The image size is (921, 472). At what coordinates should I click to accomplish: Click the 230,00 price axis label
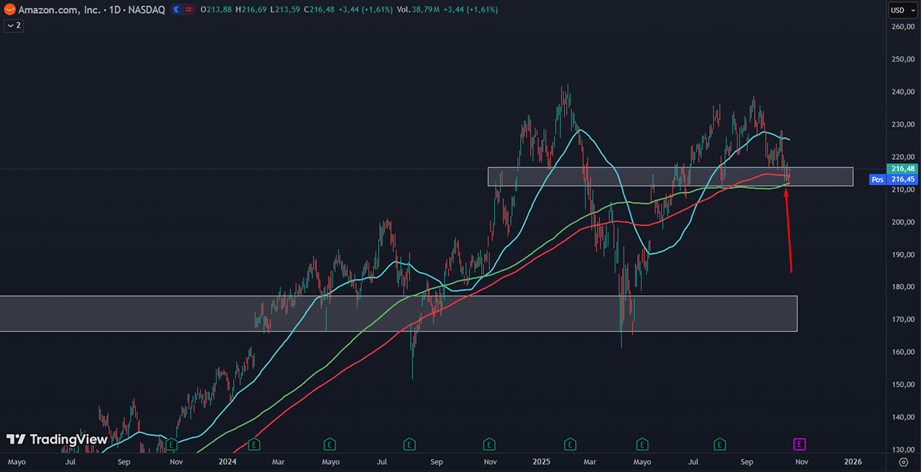[x=903, y=124]
